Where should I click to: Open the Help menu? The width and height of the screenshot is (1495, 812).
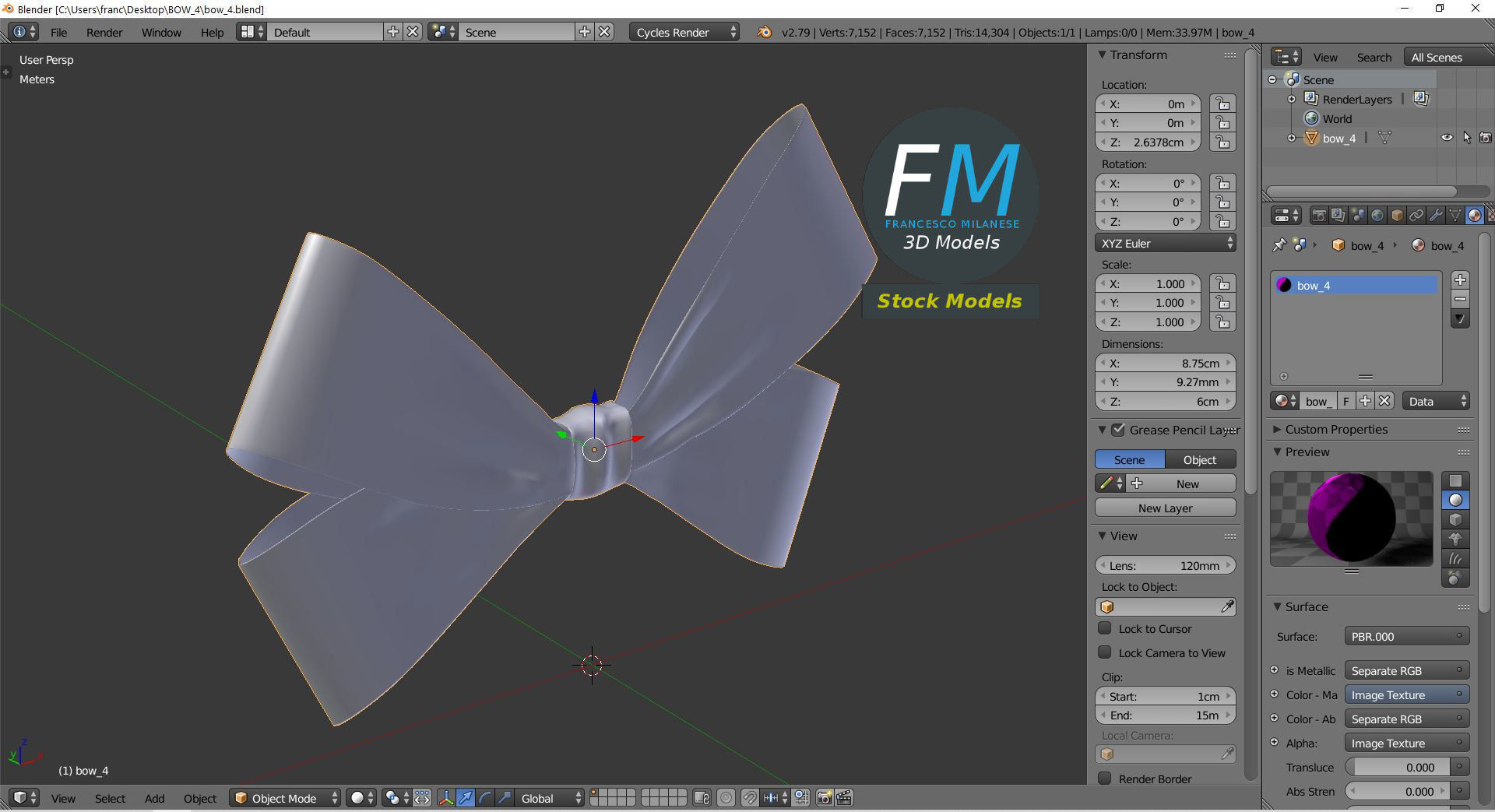(x=212, y=32)
